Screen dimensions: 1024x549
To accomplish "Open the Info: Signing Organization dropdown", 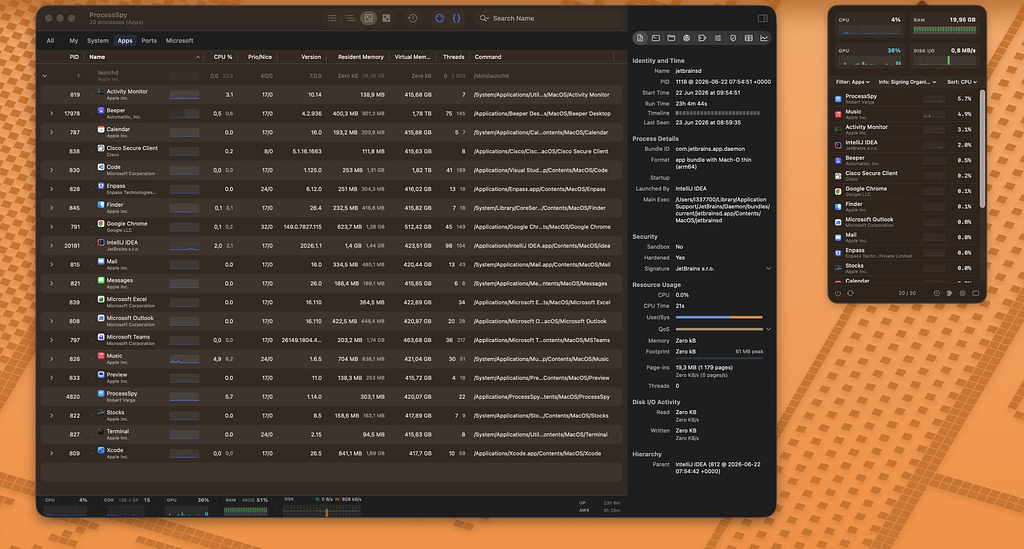I will click(907, 82).
